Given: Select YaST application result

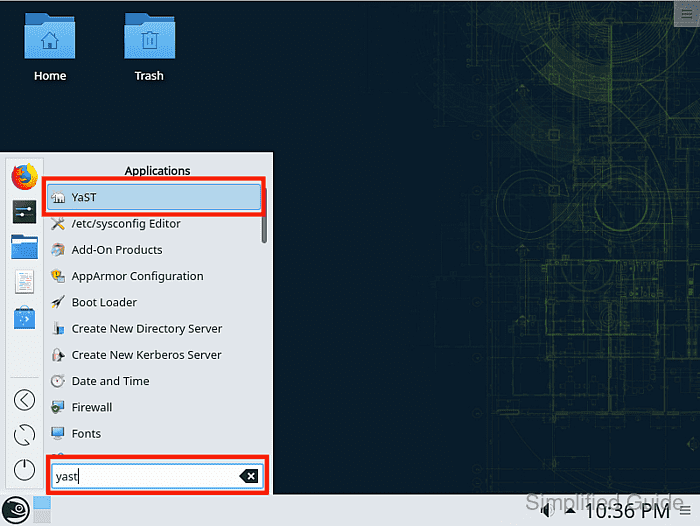Looking at the screenshot, I should click(154, 197).
